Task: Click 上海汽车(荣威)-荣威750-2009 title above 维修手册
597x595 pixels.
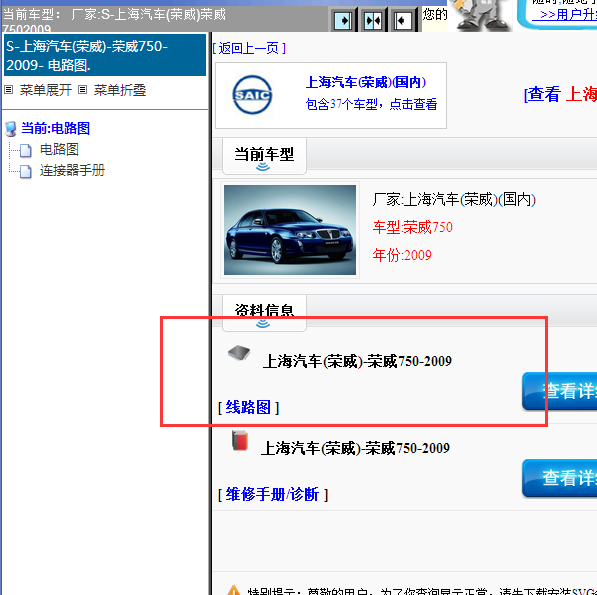Action: (x=355, y=448)
